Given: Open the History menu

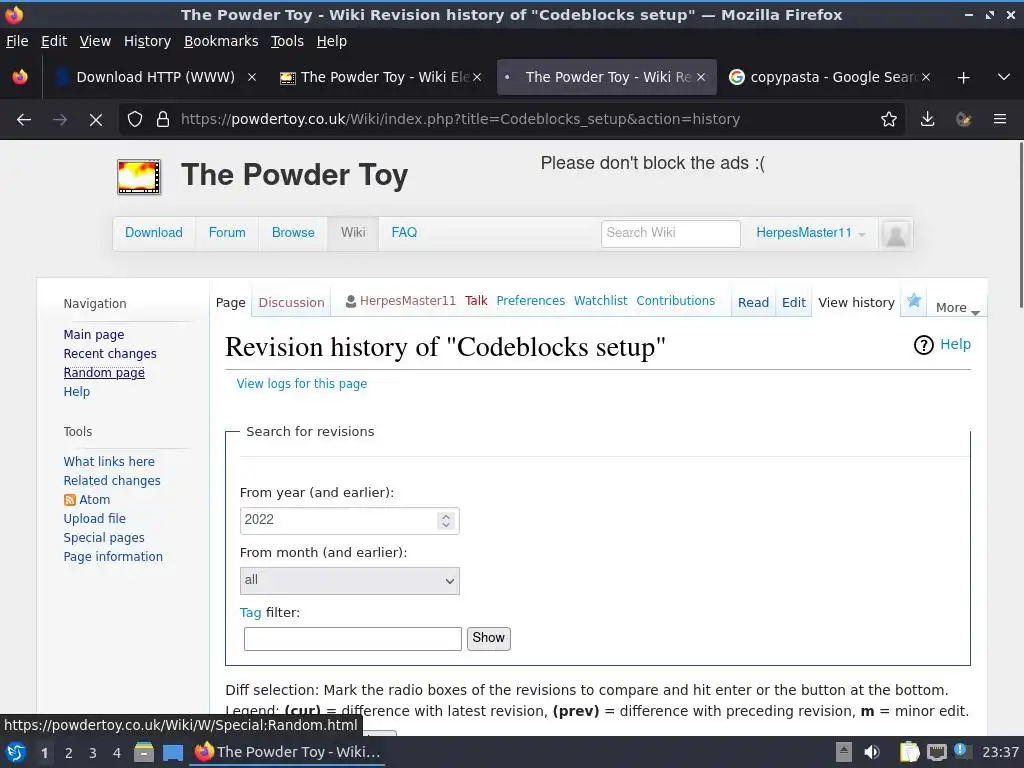Looking at the screenshot, I should pos(147,41).
